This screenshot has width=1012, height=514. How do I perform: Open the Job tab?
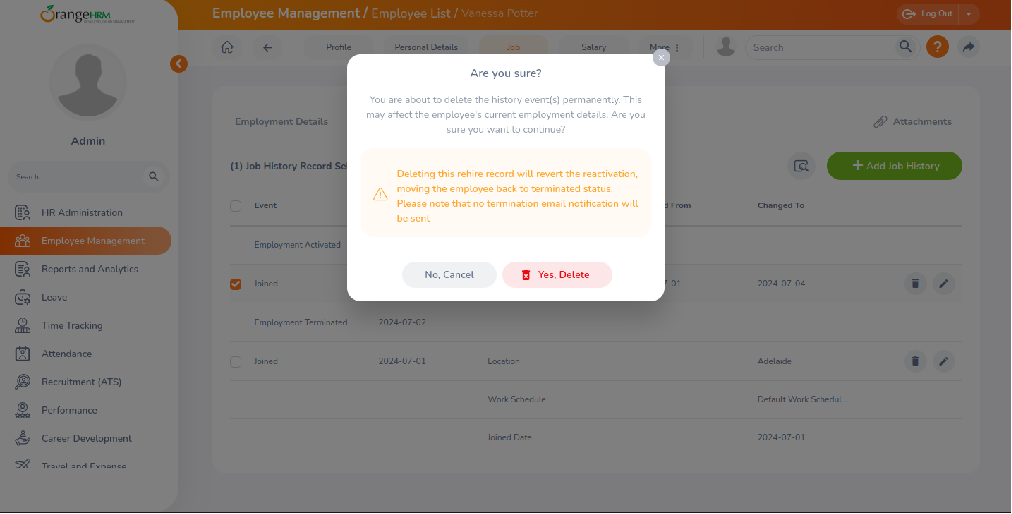513,47
